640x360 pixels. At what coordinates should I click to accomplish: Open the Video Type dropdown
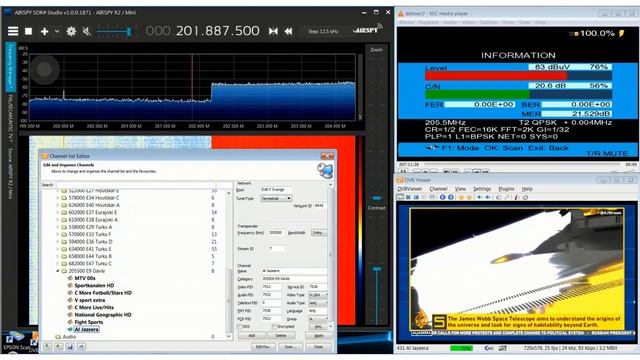[318, 295]
